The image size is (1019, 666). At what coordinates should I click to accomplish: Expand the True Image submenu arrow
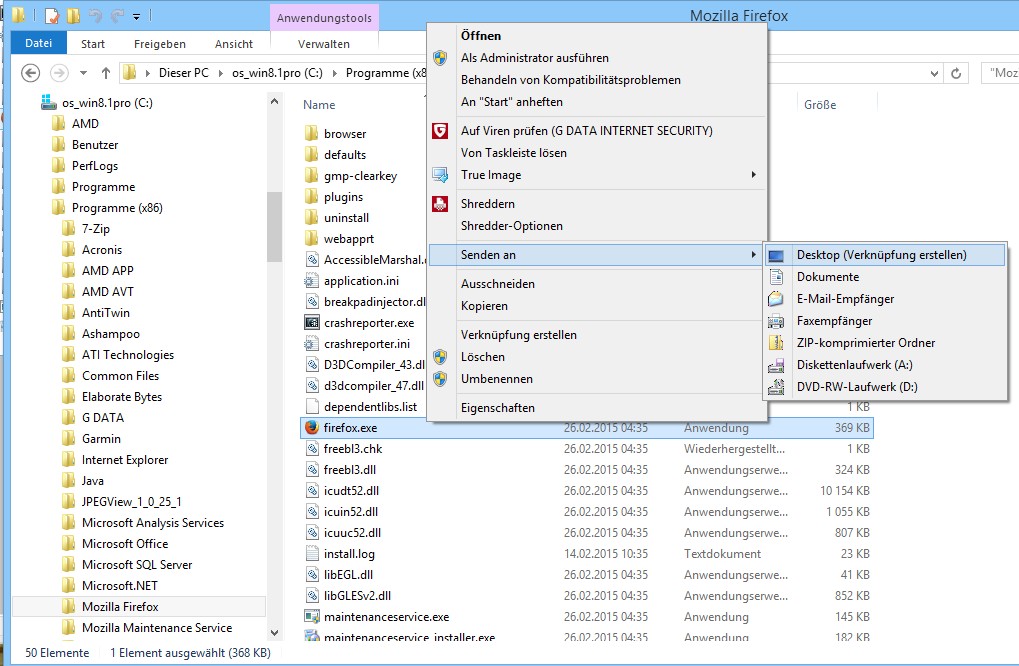[x=753, y=175]
